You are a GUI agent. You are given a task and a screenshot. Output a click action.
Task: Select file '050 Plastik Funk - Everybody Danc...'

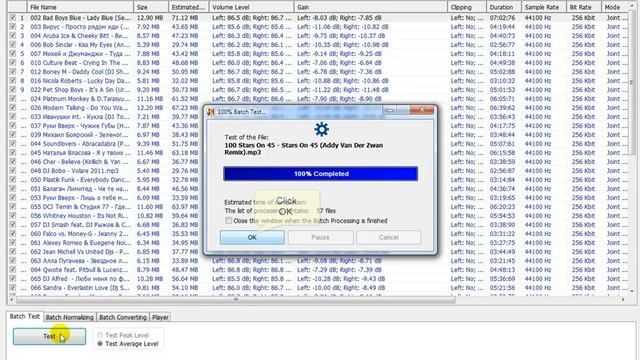click(80, 180)
